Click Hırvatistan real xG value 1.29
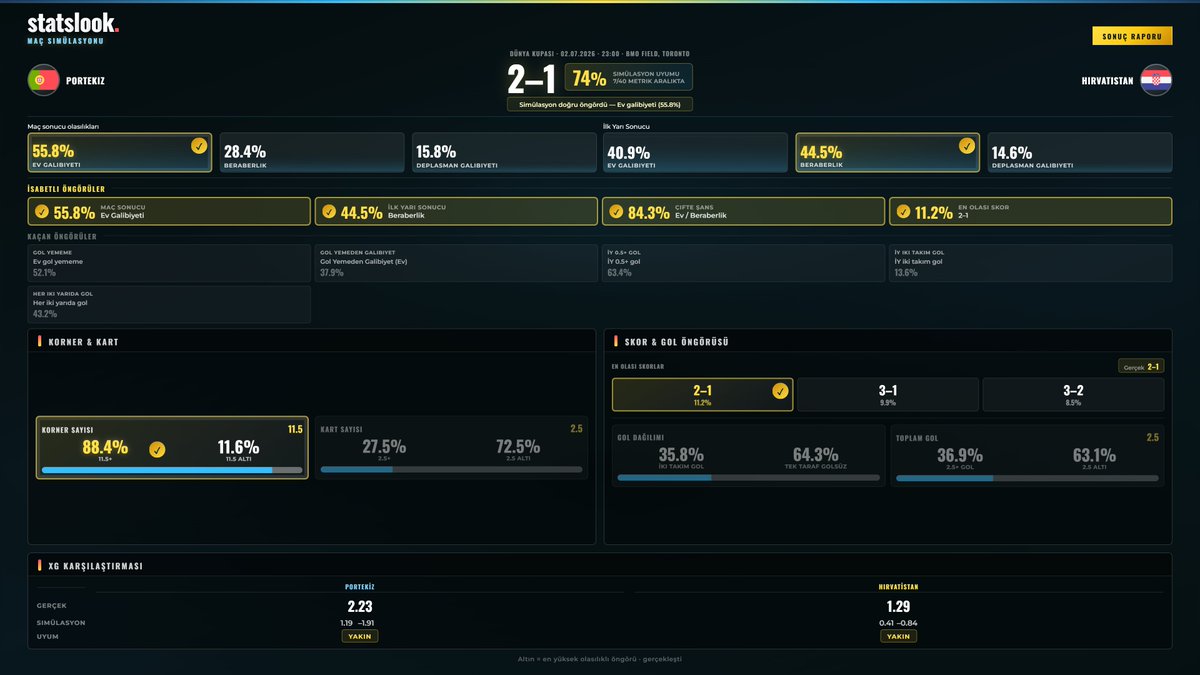This screenshot has height=675, width=1200. [x=898, y=606]
